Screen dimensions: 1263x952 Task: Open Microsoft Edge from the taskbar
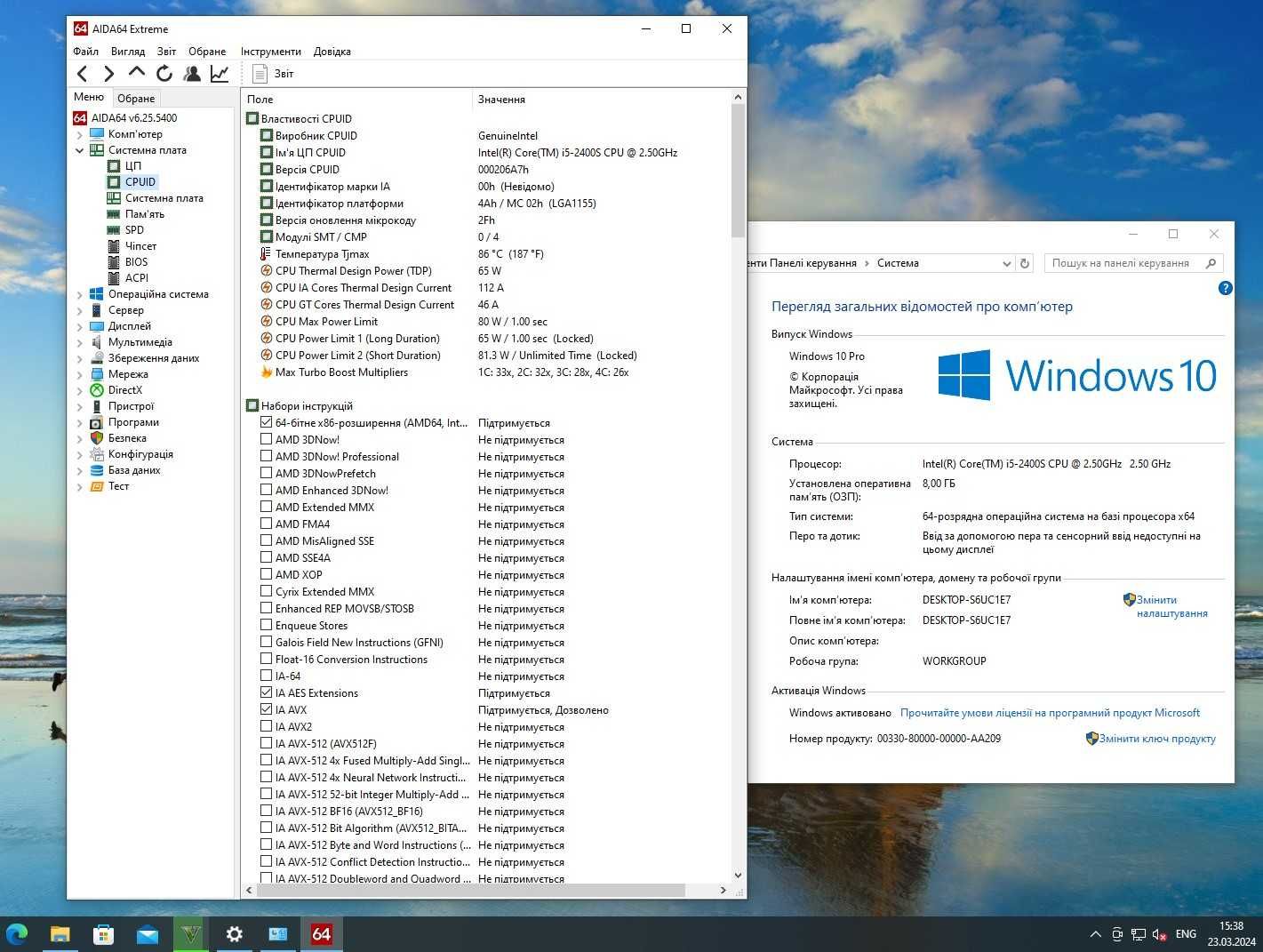[17, 934]
